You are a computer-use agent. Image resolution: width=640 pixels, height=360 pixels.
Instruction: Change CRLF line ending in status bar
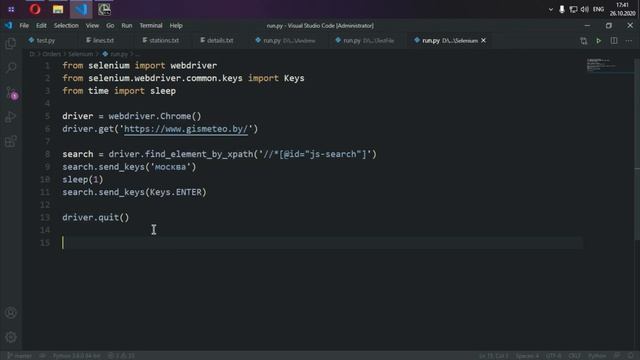[574, 356]
